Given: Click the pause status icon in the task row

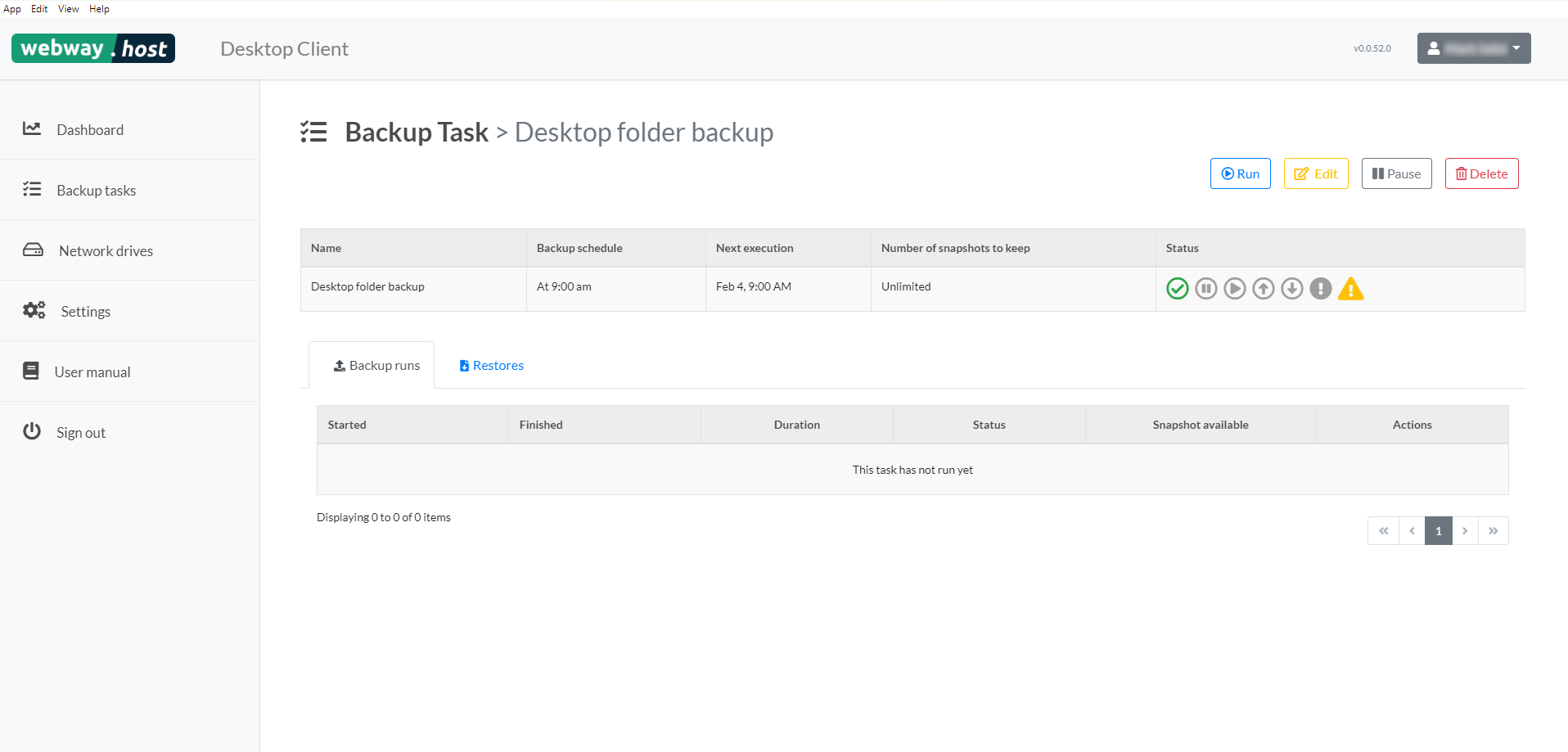Looking at the screenshot, I should tap(1205, 288).
